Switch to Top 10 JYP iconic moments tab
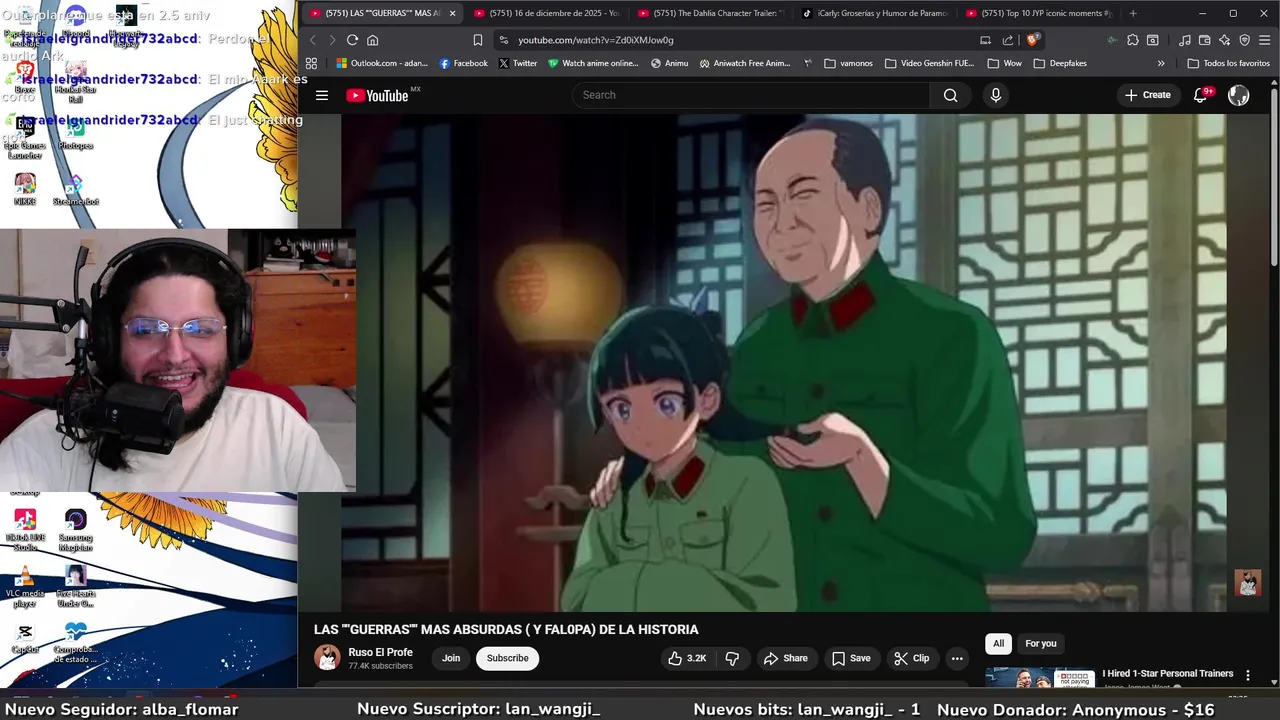Screen dimensions: 1280x720 [x=1038, y=13]
